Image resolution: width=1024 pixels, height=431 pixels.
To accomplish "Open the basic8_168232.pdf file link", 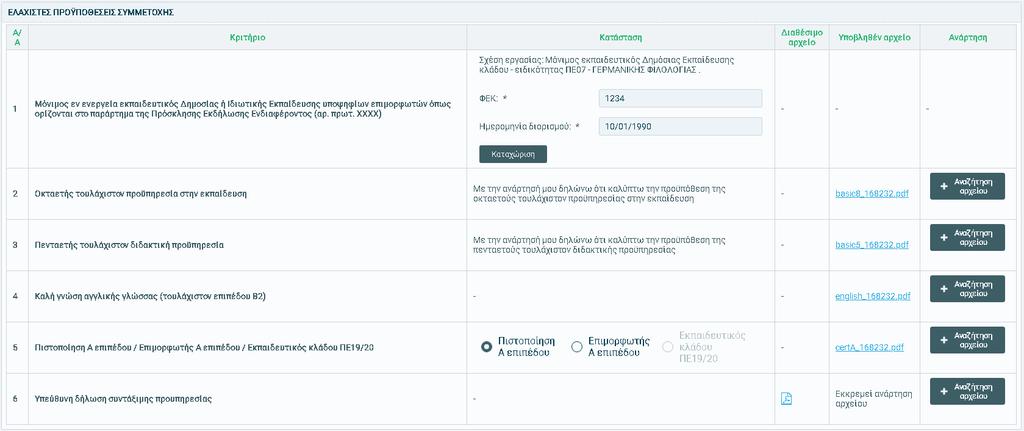I will click(x=872, y=194).
